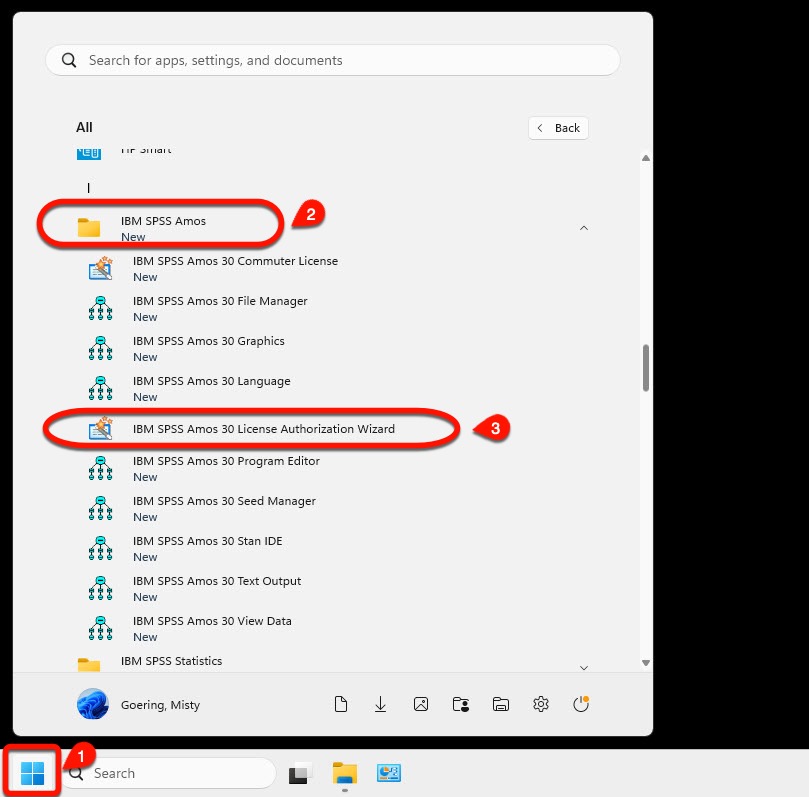Click the IBM SPSS Amos 30 Commuter License label
Image resolution: width=809 pixels, height=797 pixels.
tap(235, 261)
